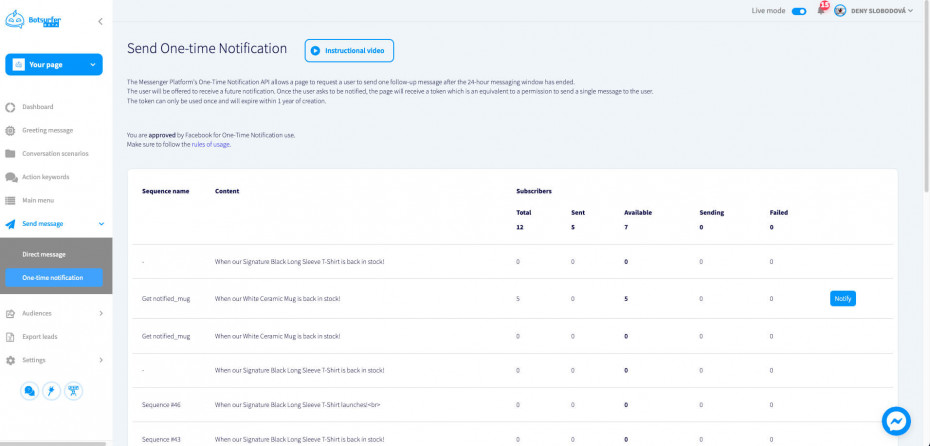Click the total subscribers value 12
The height and width of the screenshot is (446, 930).
[x=519, y=227]
